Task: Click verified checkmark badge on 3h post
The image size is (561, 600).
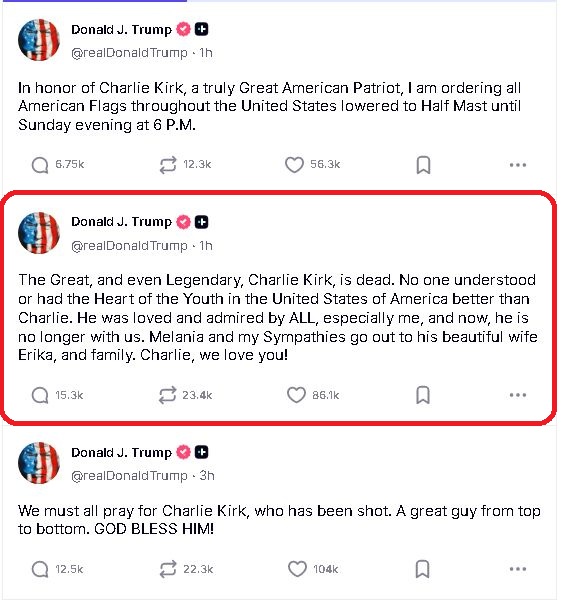Action: (x=184, y=452)
